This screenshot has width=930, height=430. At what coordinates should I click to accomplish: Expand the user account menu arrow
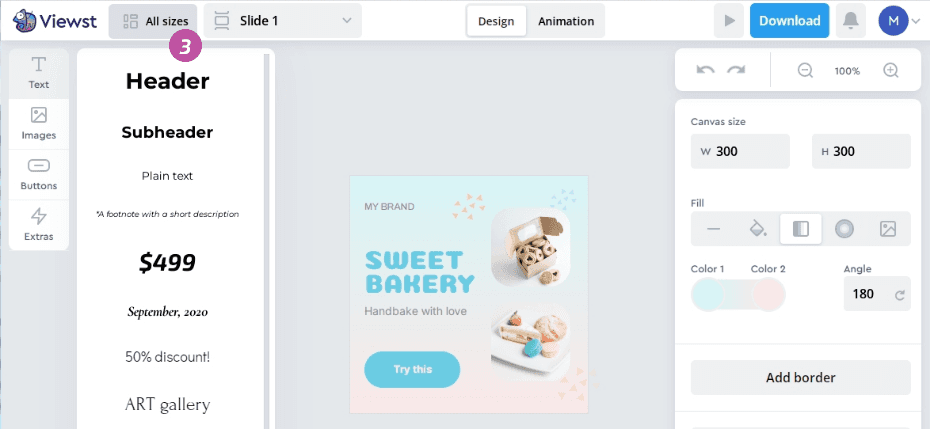click(915, 21)
